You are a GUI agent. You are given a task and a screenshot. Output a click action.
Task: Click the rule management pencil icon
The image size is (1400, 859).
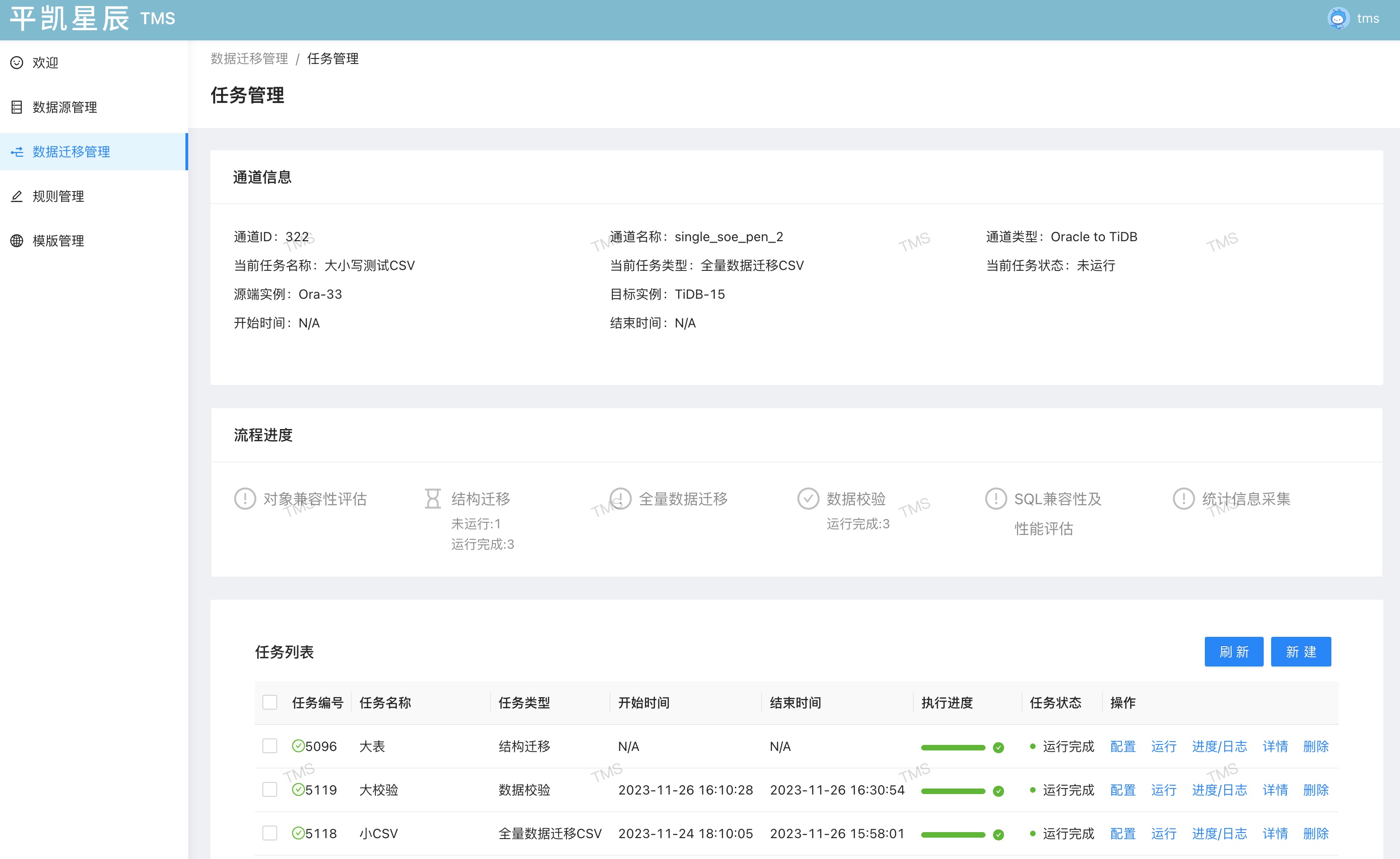click(x=17, y=196)
